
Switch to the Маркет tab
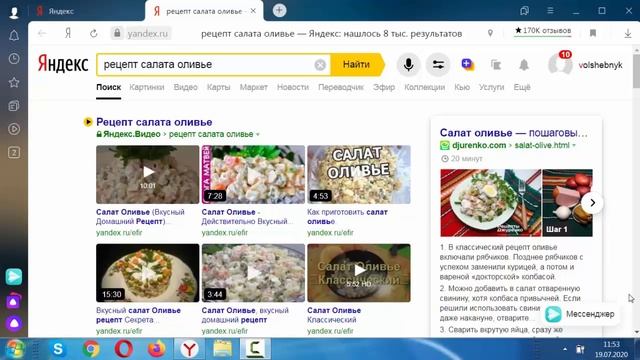click(253, 87)
